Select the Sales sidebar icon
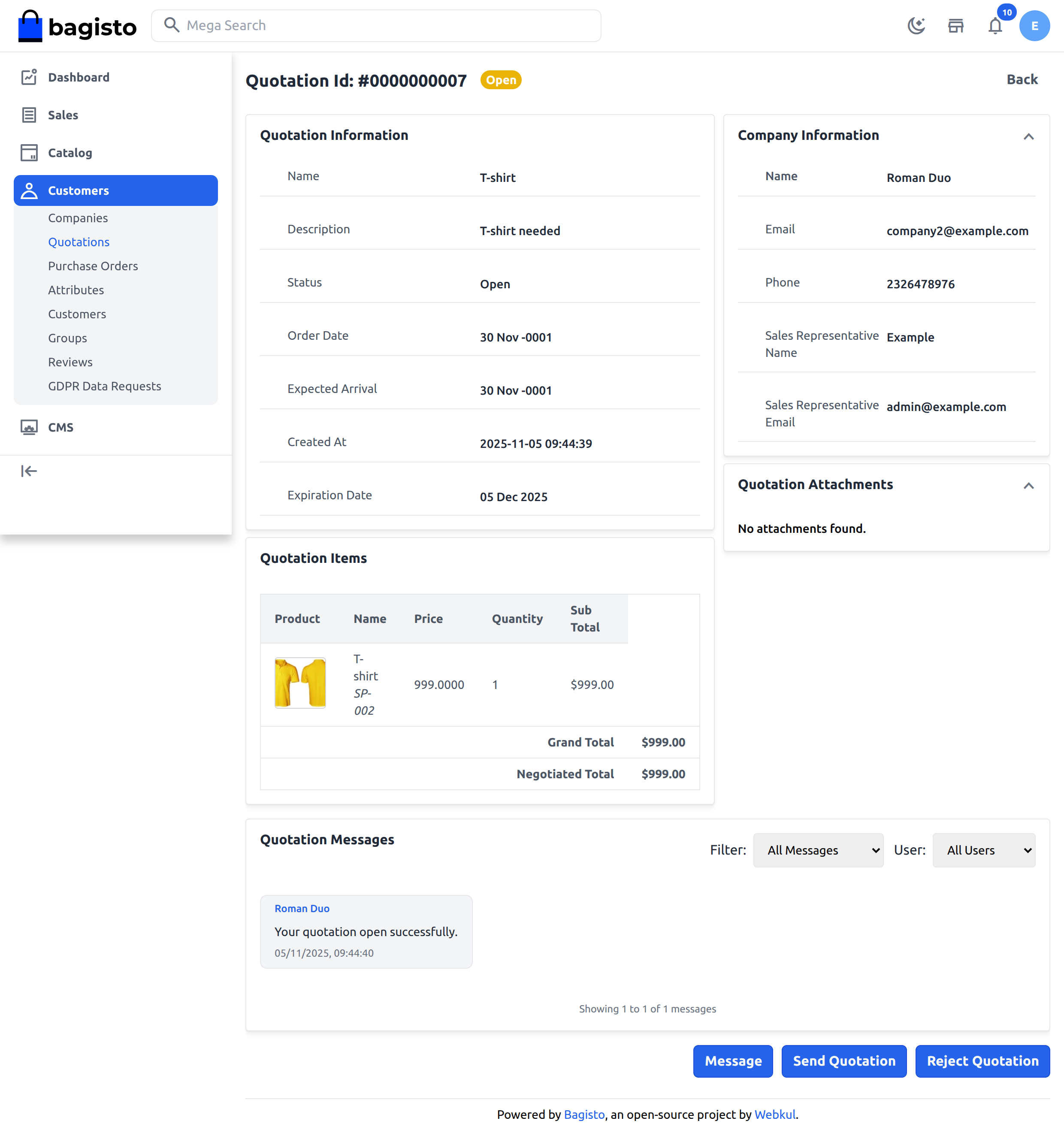1064x1130 pixels. tap(30, 115)
